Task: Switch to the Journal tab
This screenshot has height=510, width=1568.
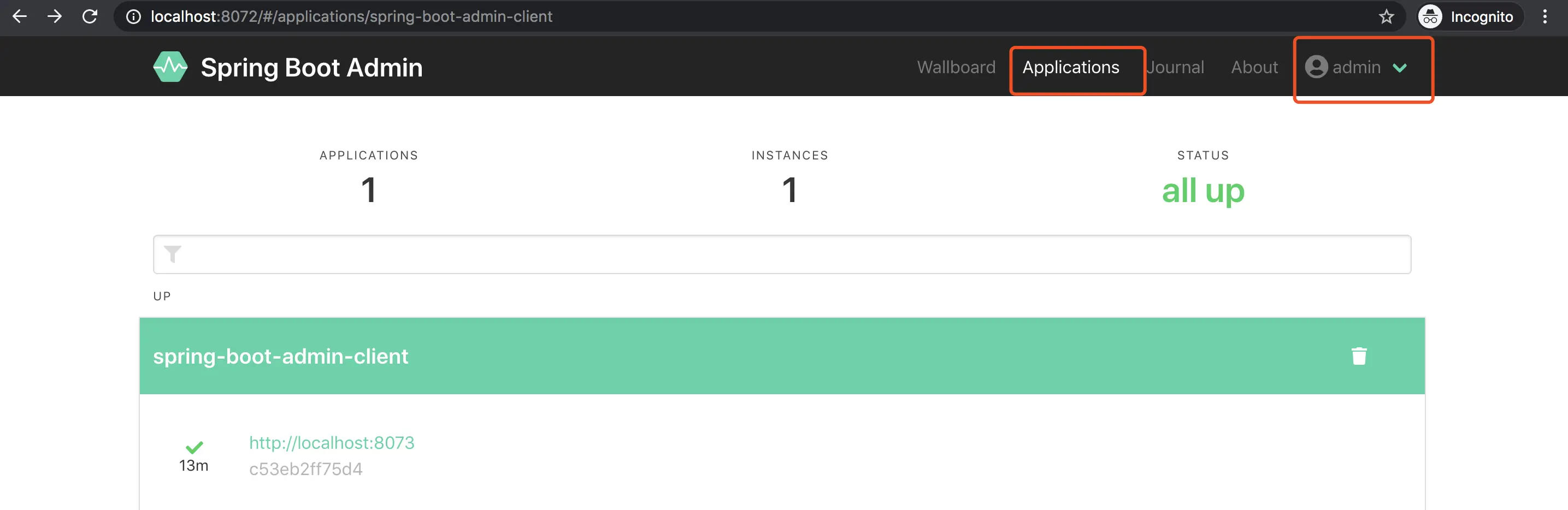Action: click(1175, 67)
